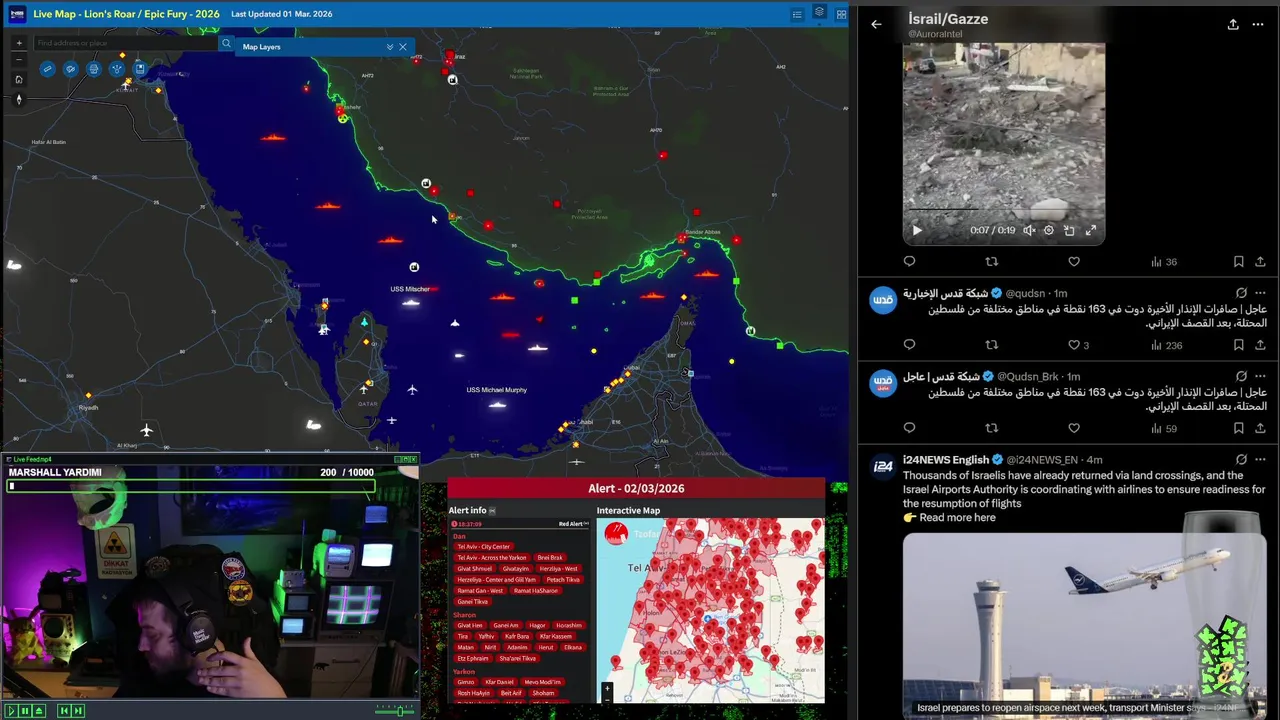Open the Read more here link
Viewport: 1280px width, 720px height.
click(x=957, y=518)
